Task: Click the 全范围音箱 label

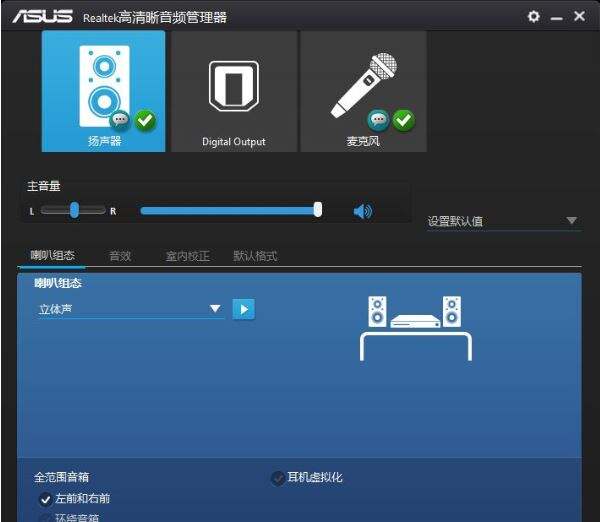Action: (x=62, y=477)
